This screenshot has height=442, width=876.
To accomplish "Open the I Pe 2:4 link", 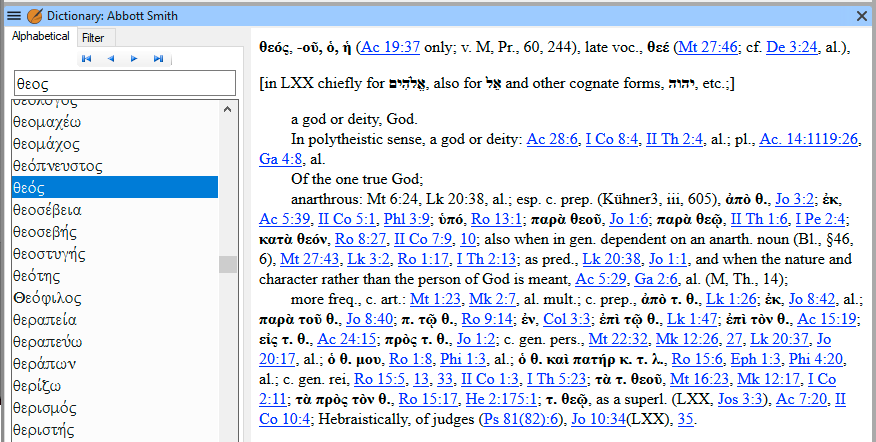I will [820, 219].
